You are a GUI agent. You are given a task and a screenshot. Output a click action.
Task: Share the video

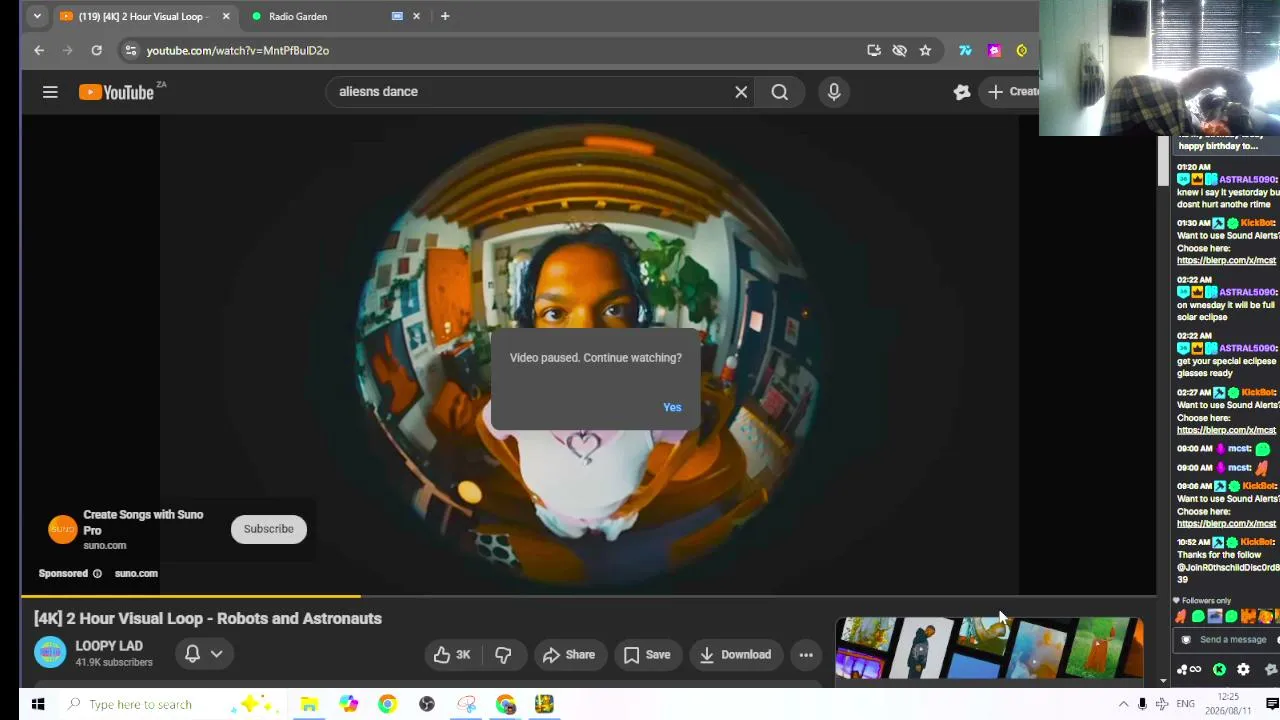click(x=569, y=655)
